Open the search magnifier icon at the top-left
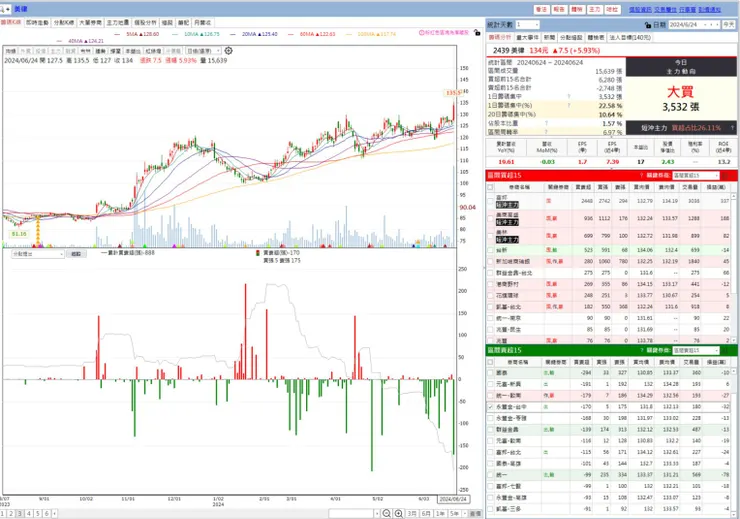 (x=2, y=9)
